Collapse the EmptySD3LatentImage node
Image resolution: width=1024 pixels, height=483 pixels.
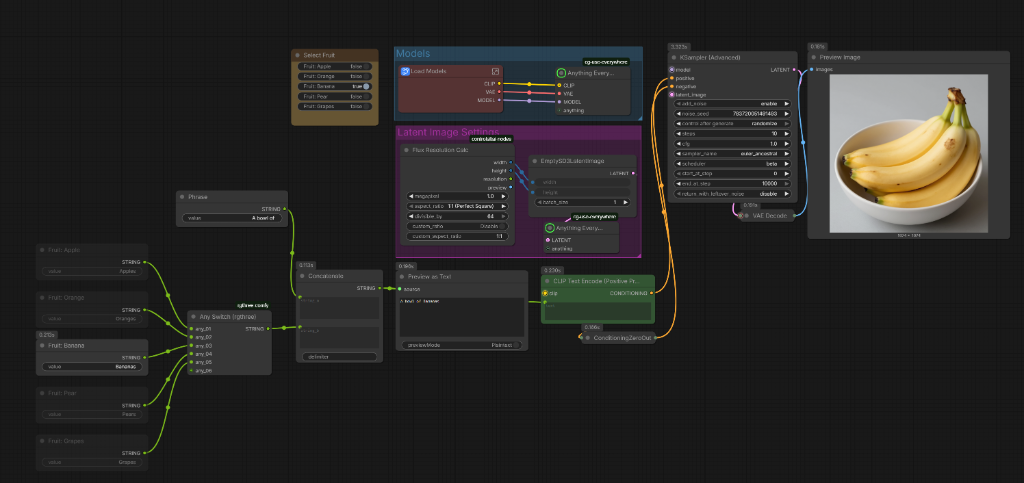(535, 161)
